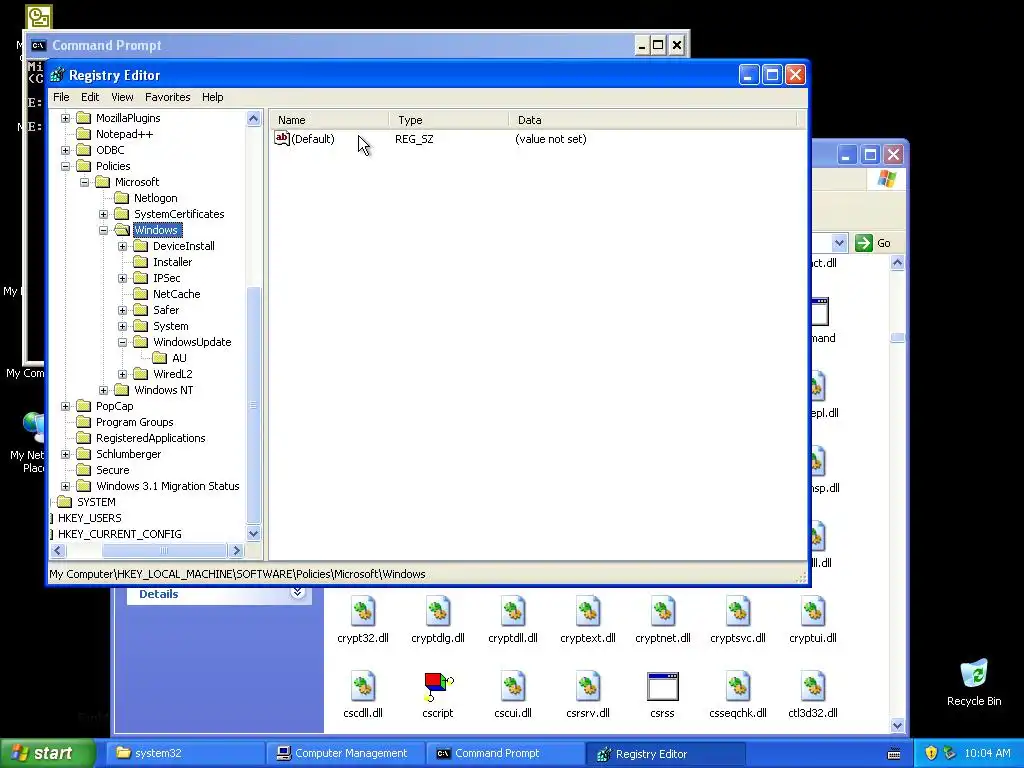Select the SYSTEM hive folder icon
1024x768 pixels.
coord(65,502)
